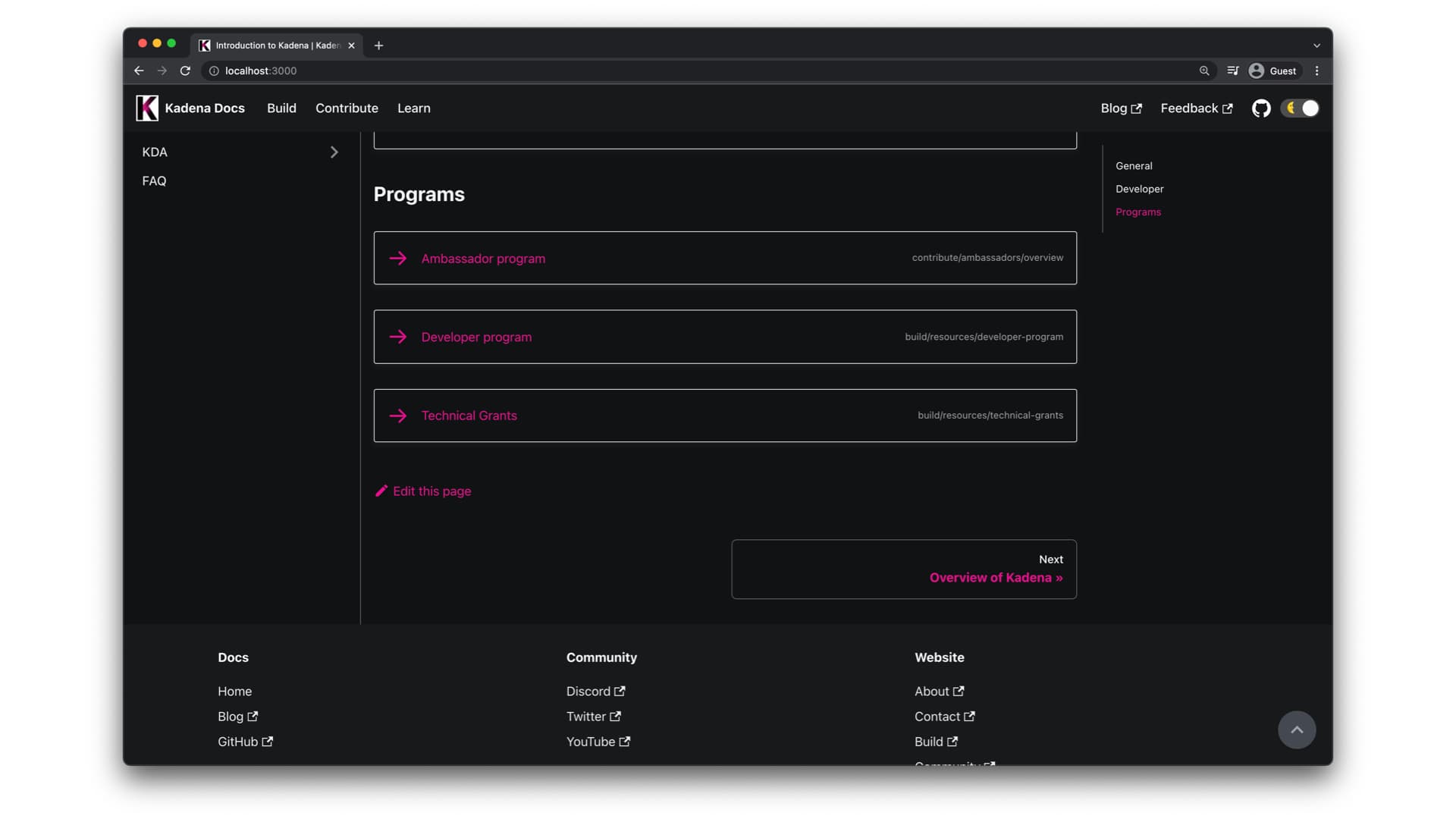The height and width of the screenshot is (819, 1456).
Task: Close the Introduction to Kadena tab
Action: (x=351, y=45)
